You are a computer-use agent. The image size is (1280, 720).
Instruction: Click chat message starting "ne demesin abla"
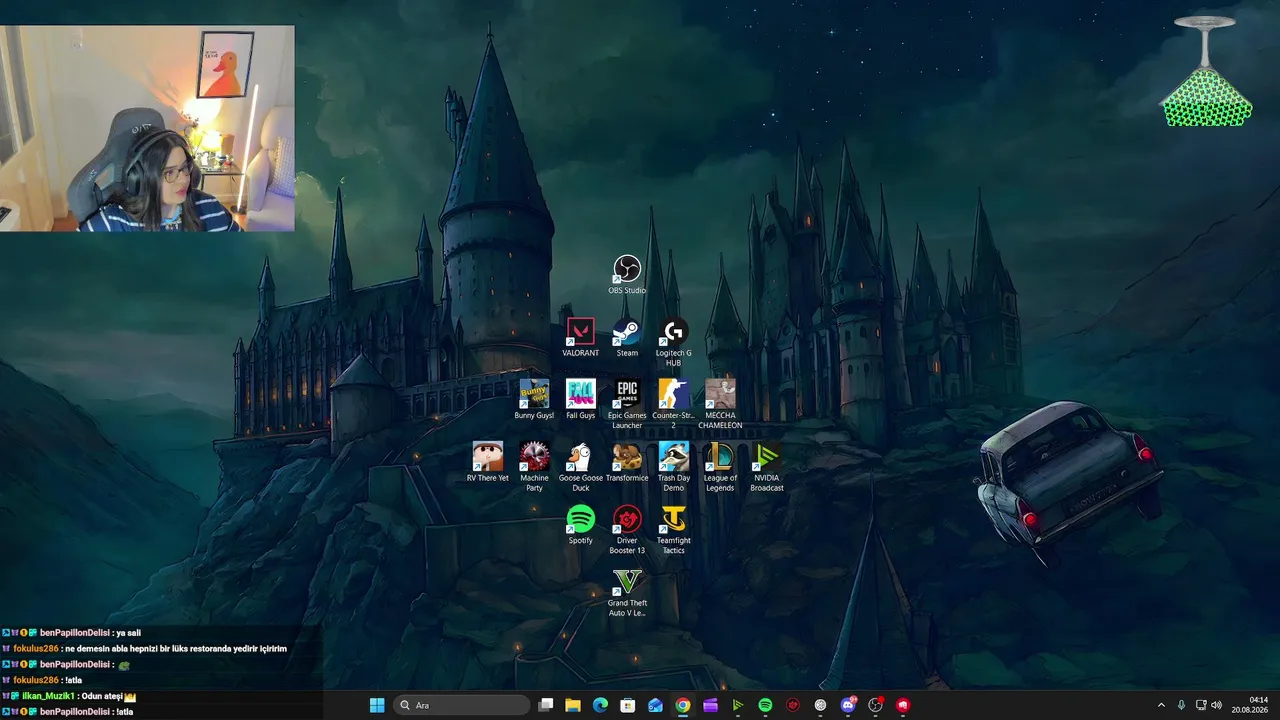coord(176,649)
